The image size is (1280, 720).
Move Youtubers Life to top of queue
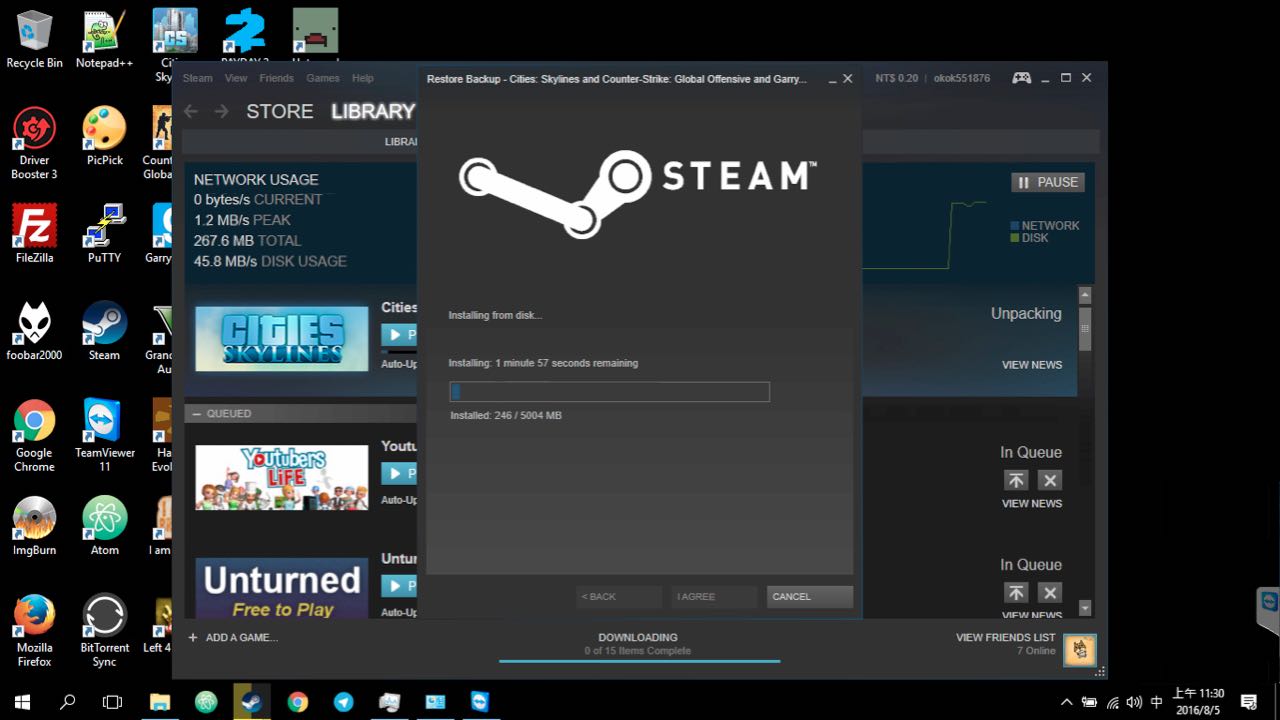[1016, 480]
